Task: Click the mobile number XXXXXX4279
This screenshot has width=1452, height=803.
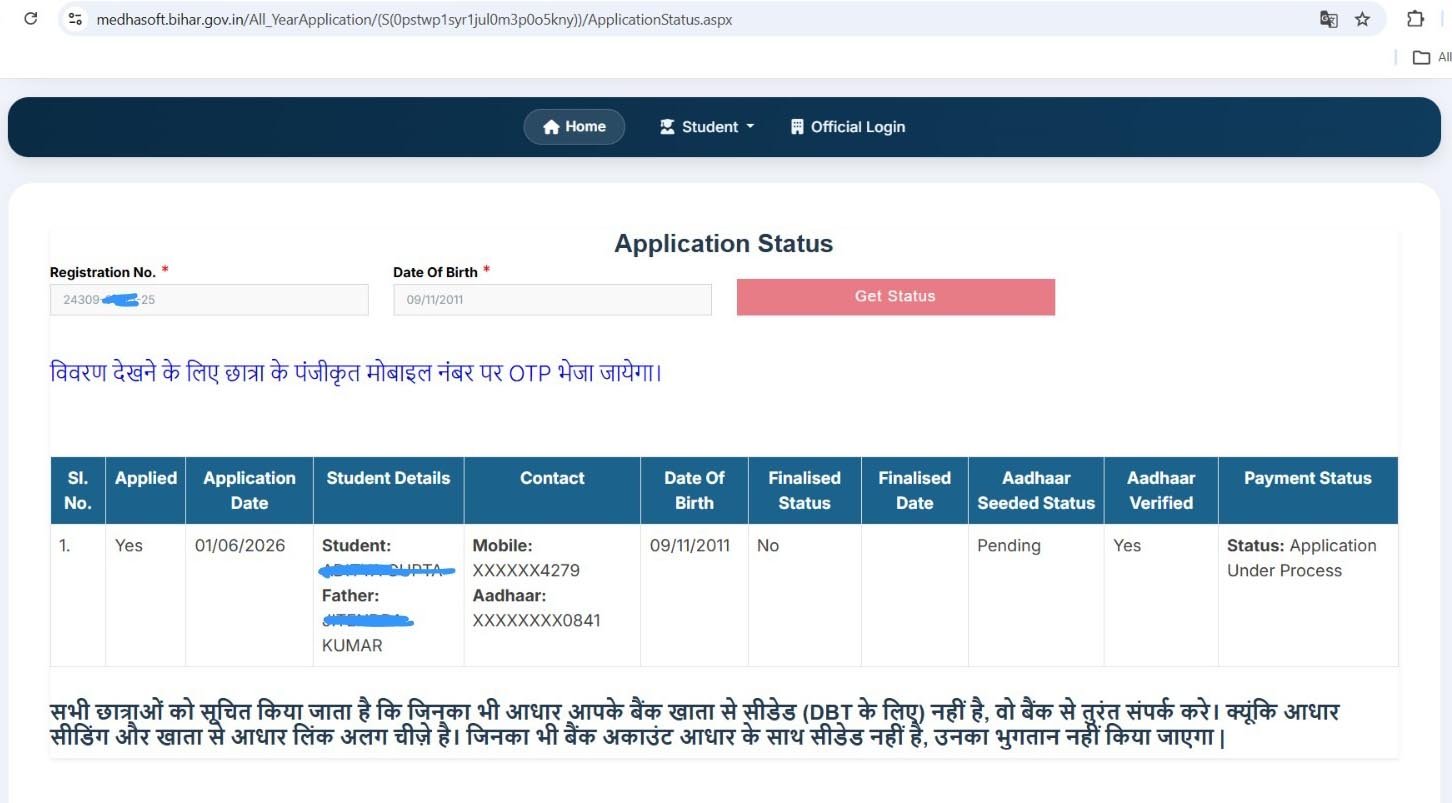Action: click(526, 571)
